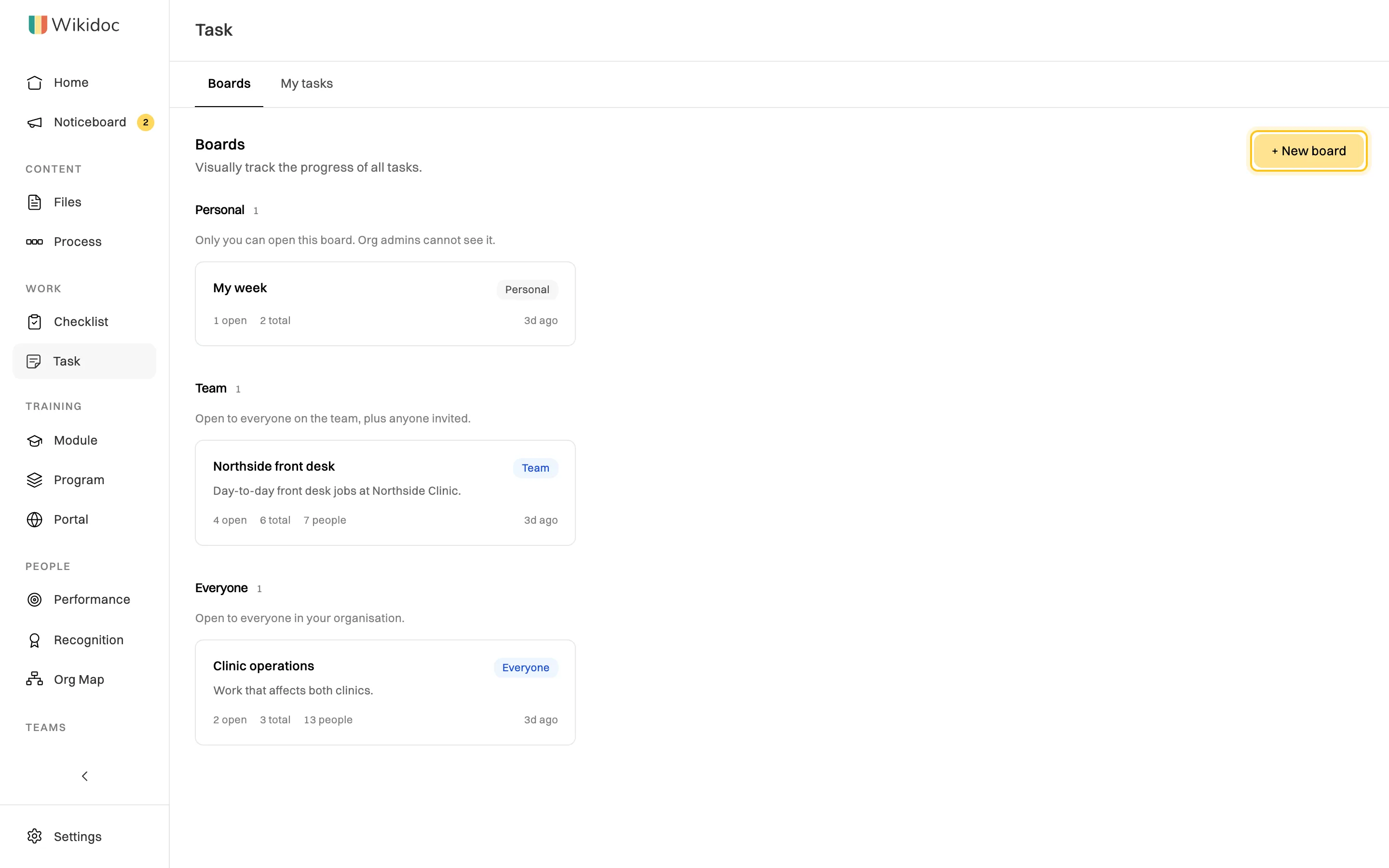Switch to the Boards tab
The width and height of the screenshot is (1389, 868).
(229, 84)
